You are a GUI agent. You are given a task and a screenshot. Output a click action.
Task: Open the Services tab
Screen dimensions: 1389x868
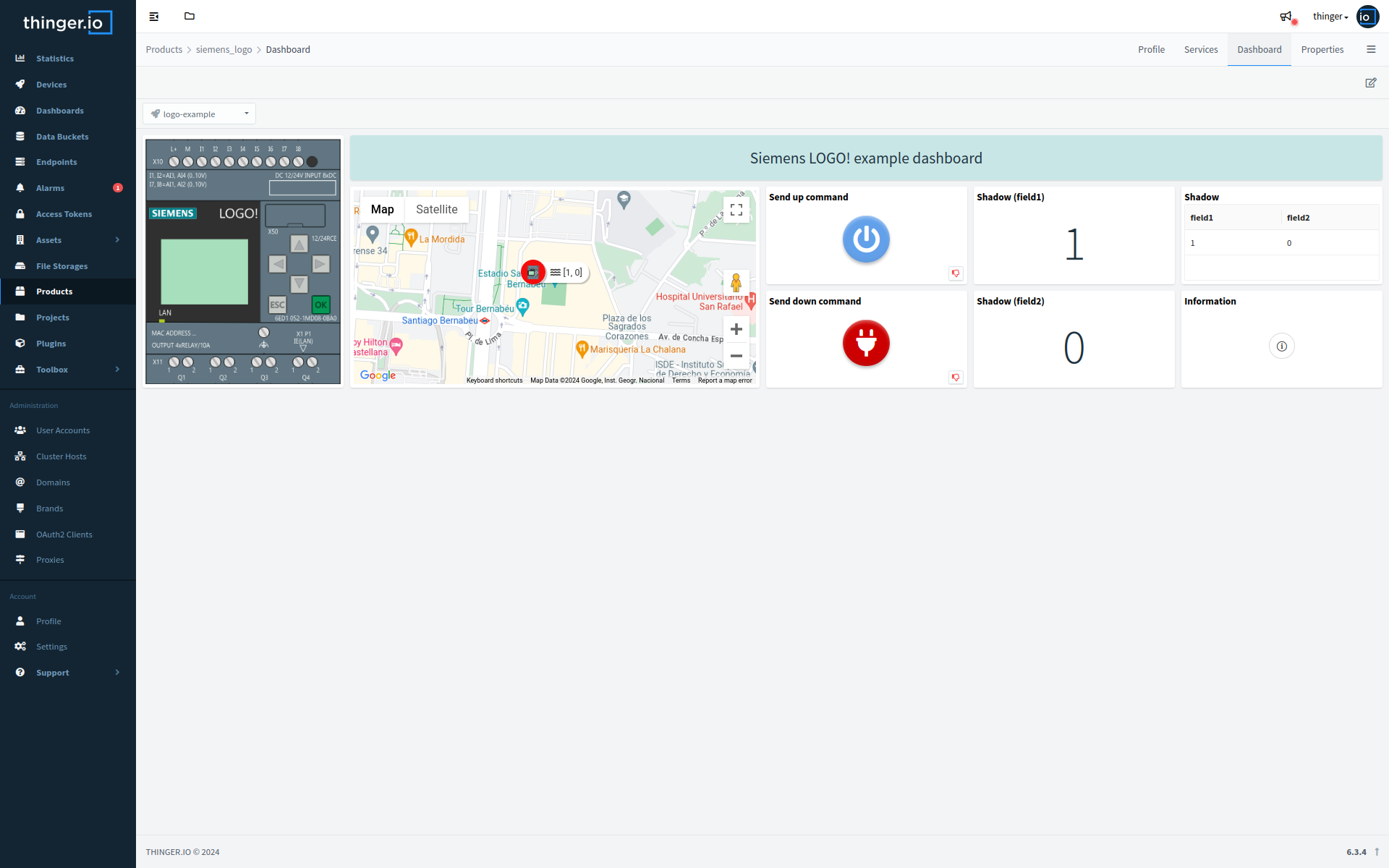[x=1200, y=50]
